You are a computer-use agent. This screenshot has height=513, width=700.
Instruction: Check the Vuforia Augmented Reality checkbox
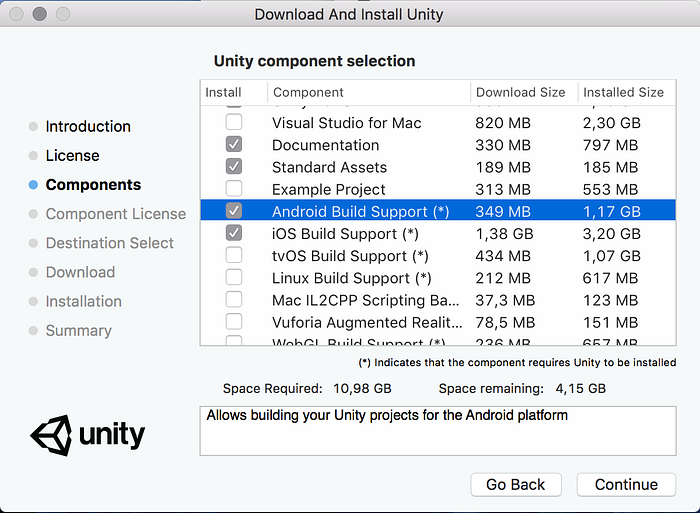pyautogui.click(x=234, y=321)
